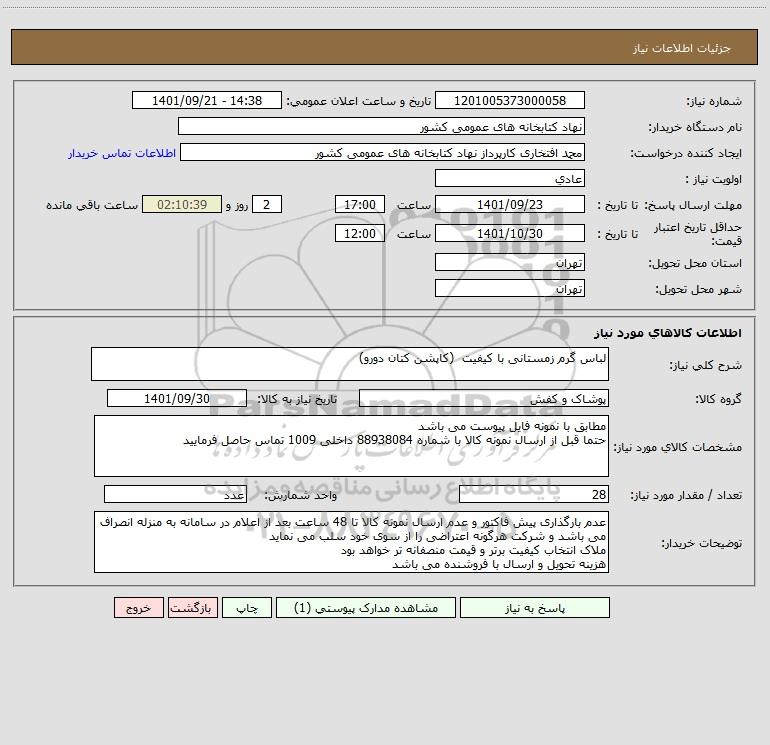Click deadline time field 17:00
The image size is (770, 745).
pos(359,205)
